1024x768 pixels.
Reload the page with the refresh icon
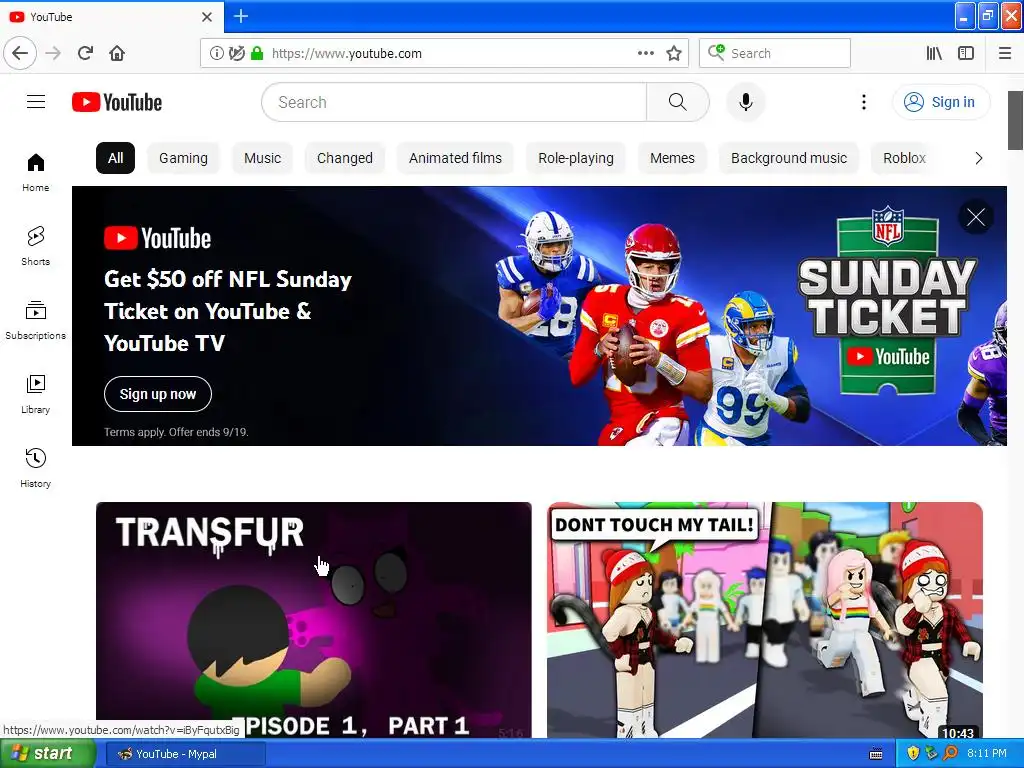[x=86, y=53]
